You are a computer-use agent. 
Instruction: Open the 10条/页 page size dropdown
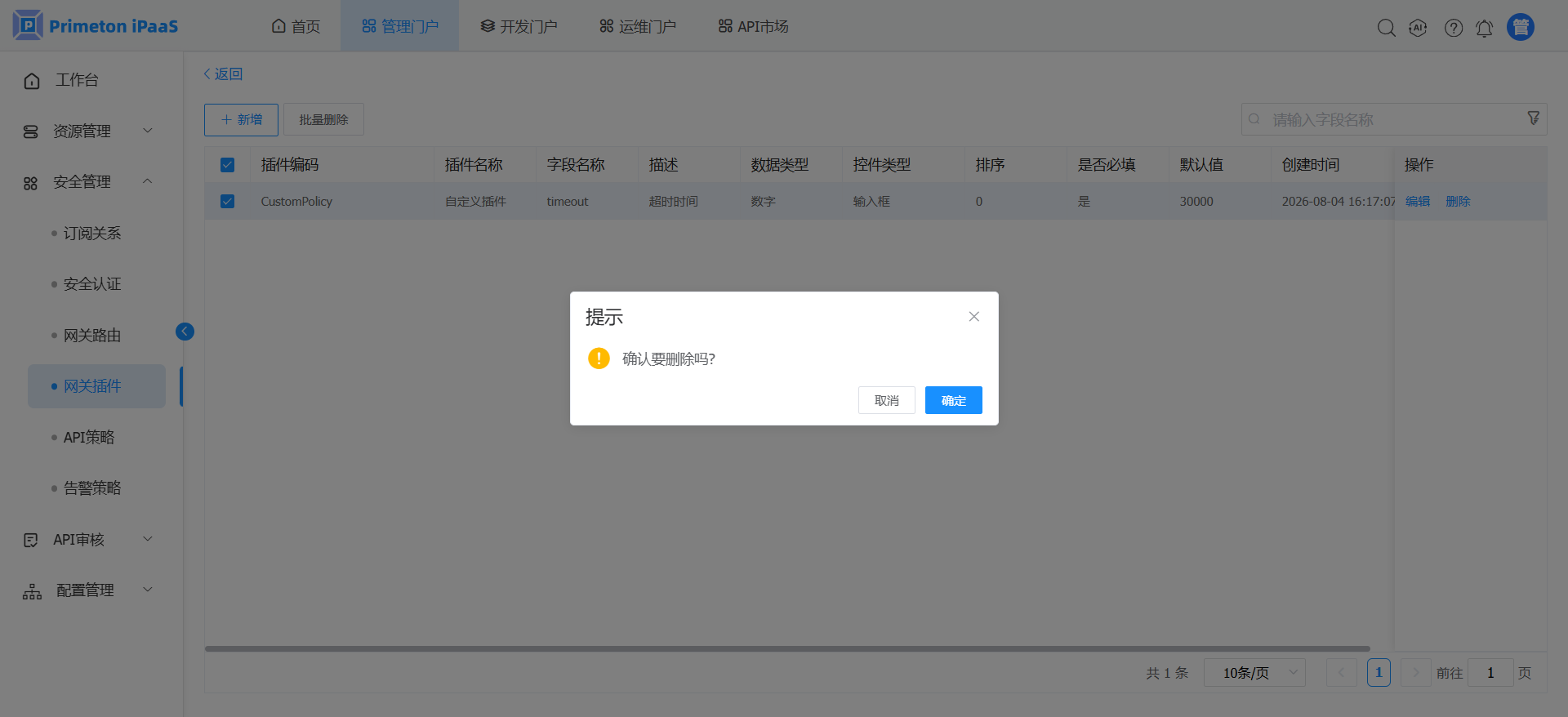[1254, 673]
